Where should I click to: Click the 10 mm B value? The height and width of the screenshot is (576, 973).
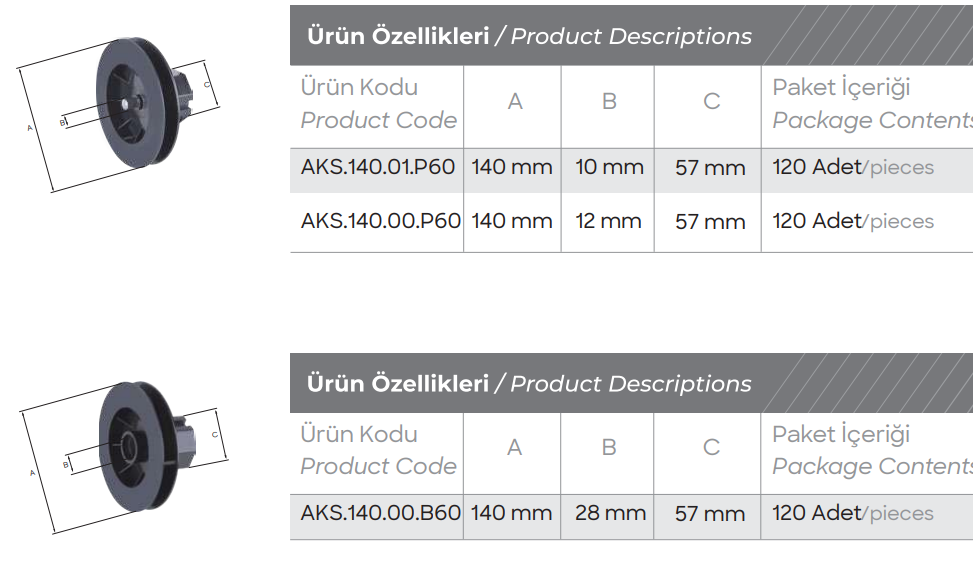[609, 167]
